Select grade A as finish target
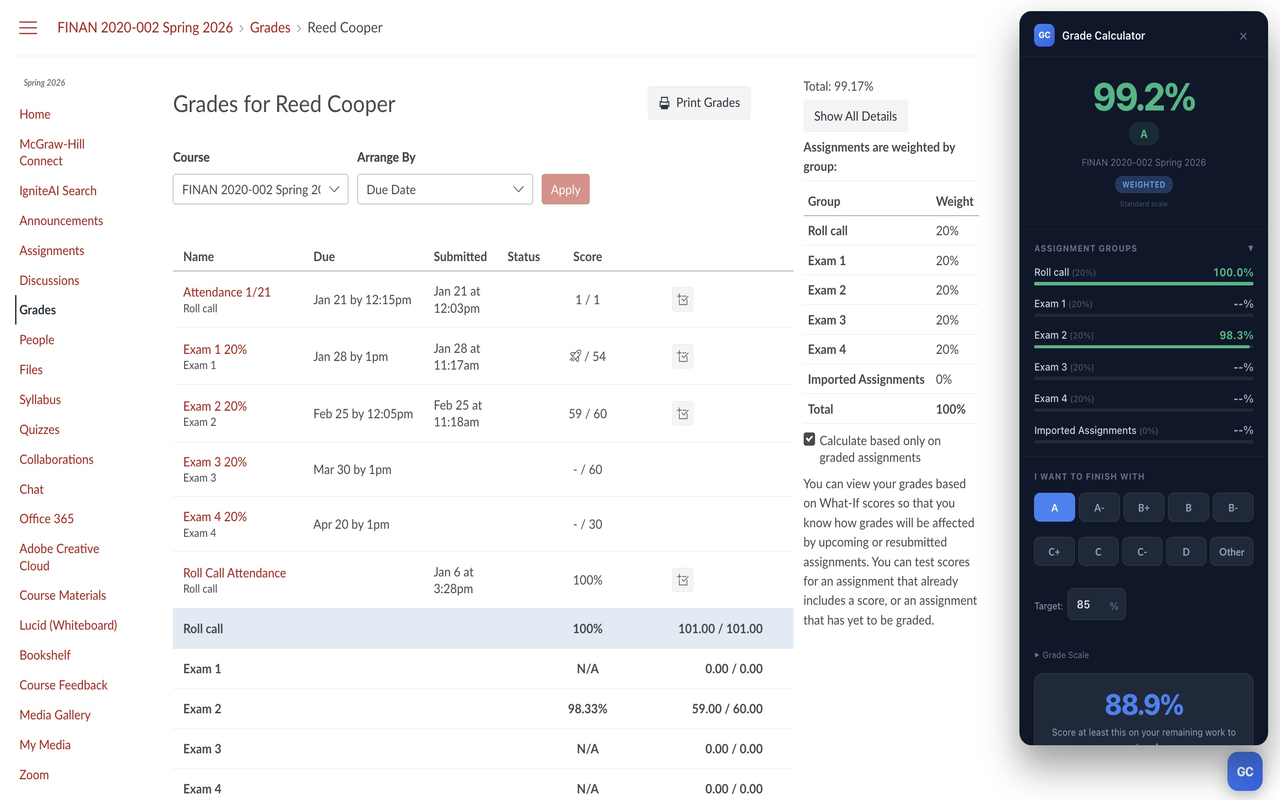Viewport: 1280px width, 800px height. 1054,508
